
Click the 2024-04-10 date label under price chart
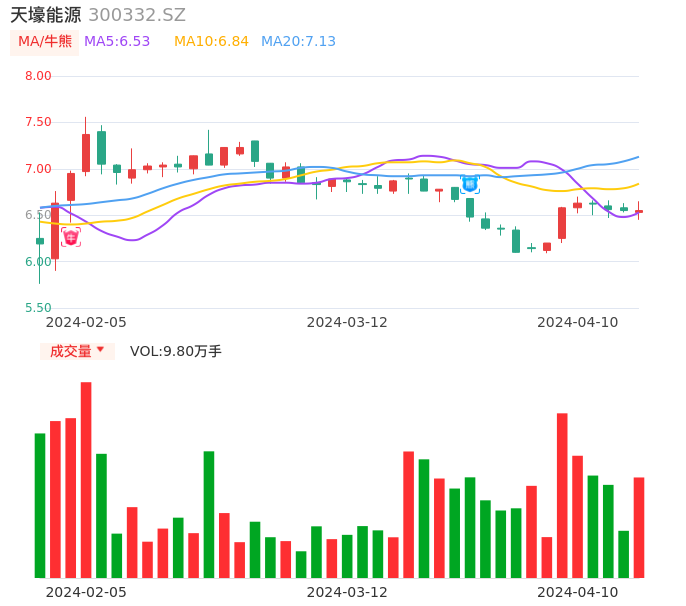coord(577,322)
